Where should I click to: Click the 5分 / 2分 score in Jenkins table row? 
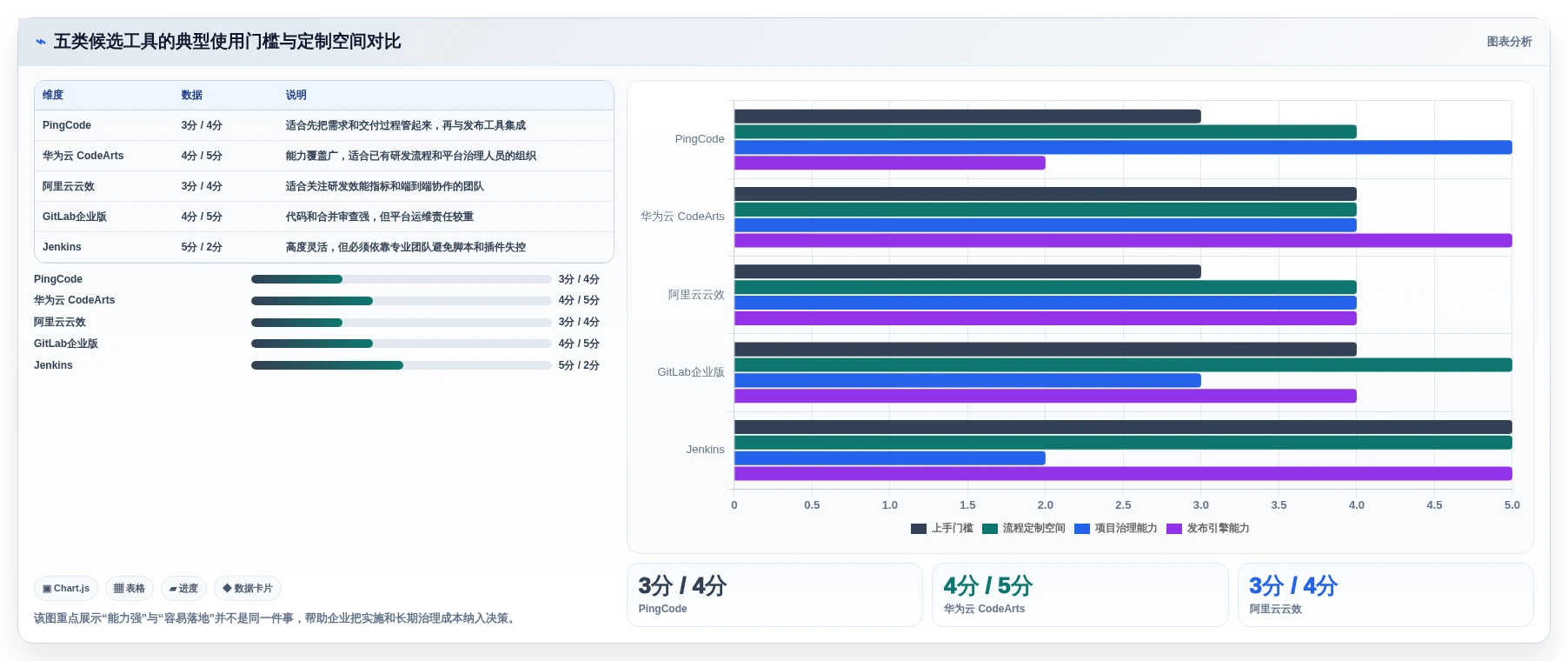[x=202, y=247]
